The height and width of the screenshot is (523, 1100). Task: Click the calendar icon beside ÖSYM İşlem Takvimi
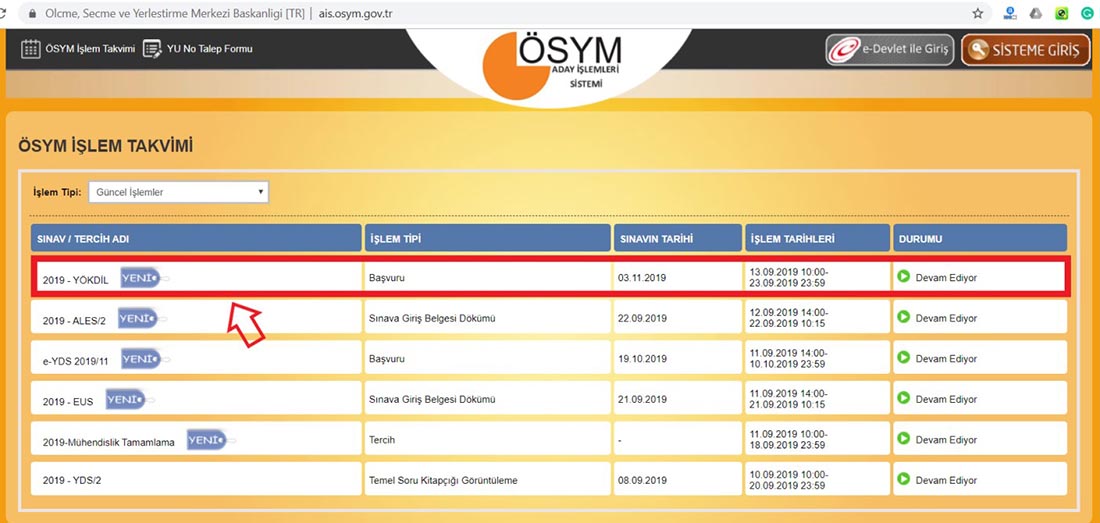[x=30, y=49]
